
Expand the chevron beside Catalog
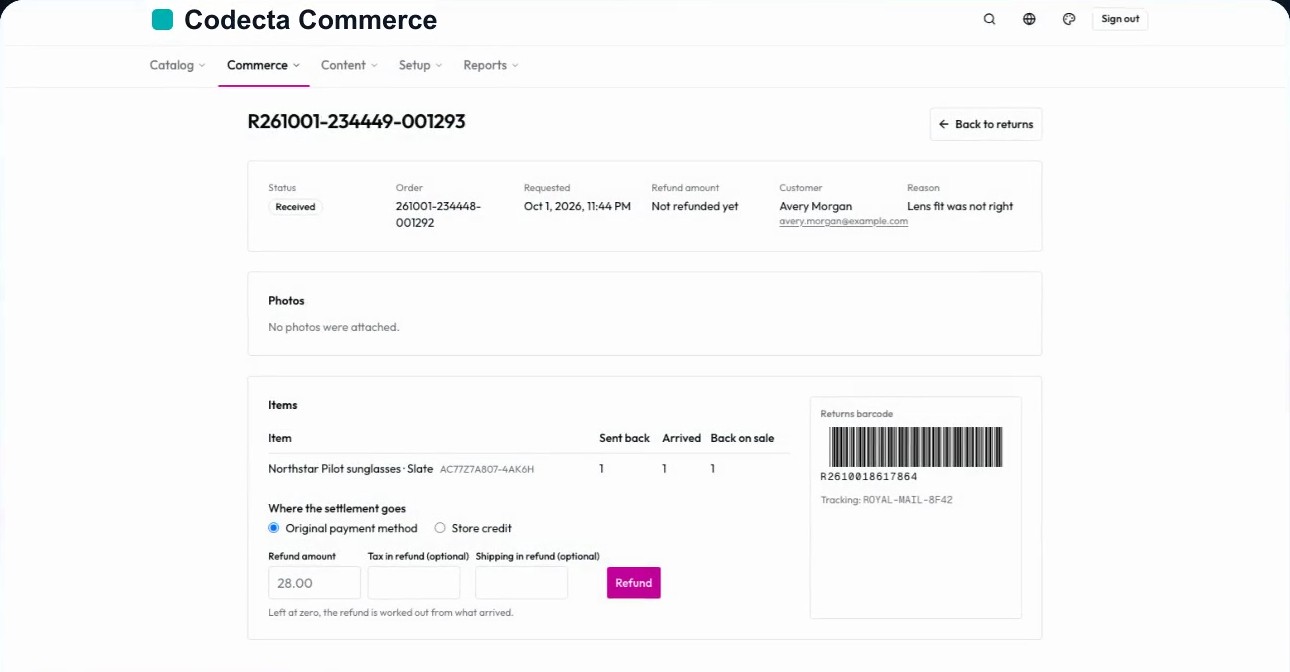point(202,66)
